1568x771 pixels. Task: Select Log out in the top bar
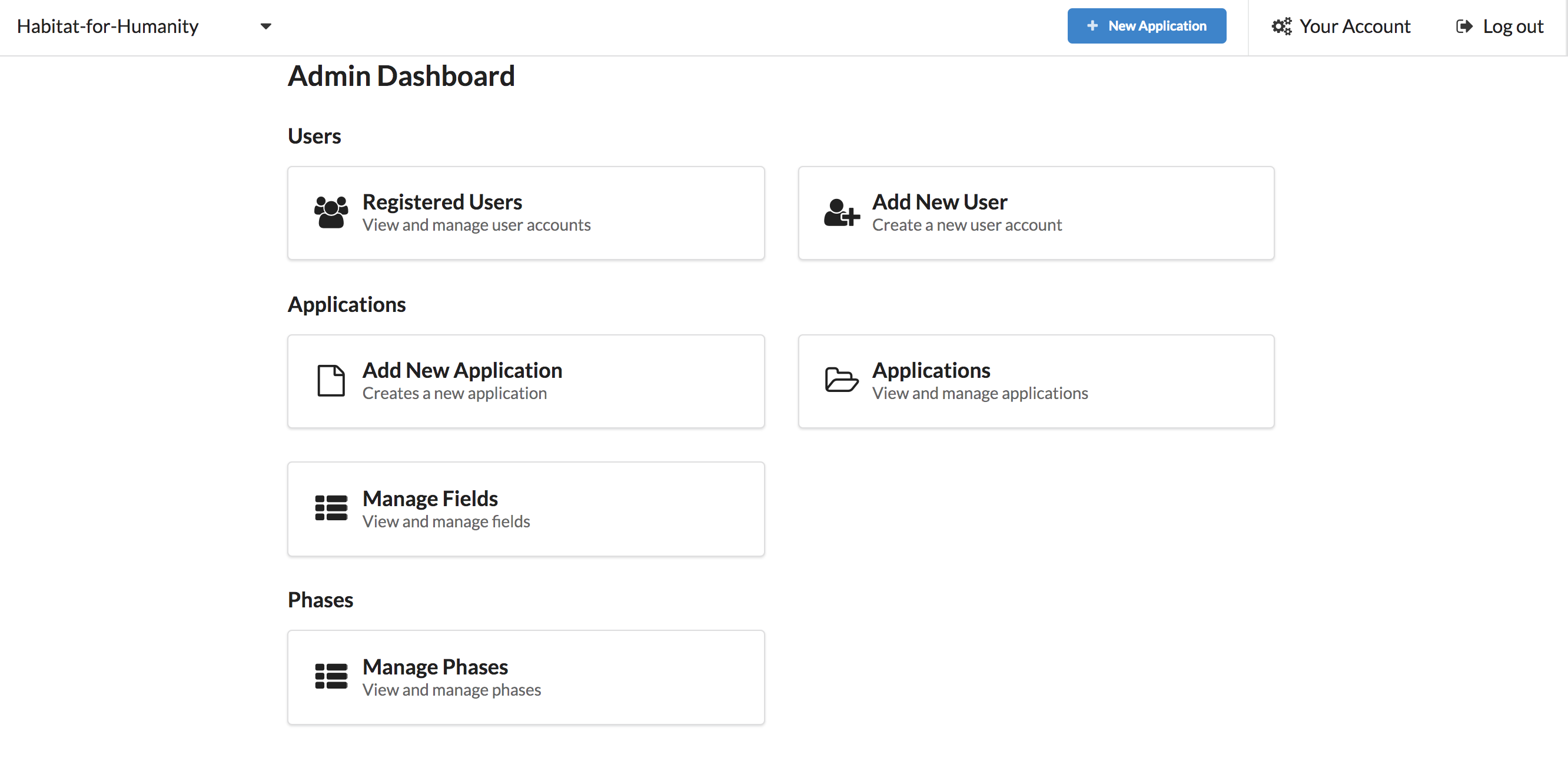(x=1513, y=26)
